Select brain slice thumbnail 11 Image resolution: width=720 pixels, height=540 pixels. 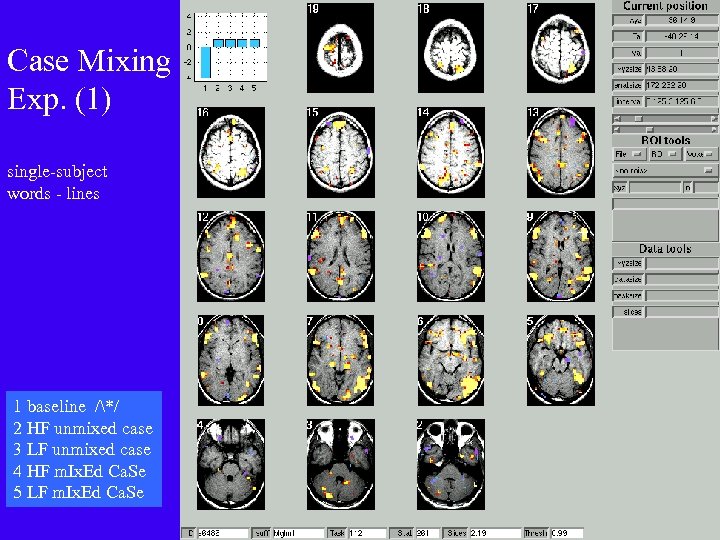pyautogui.click(x=341, y=256)
